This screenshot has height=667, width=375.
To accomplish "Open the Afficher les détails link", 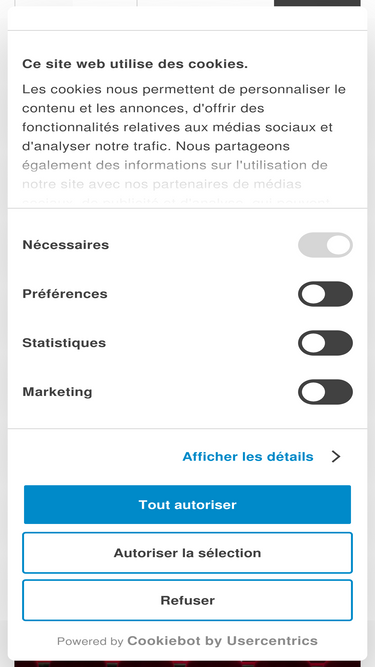I will [248, 456].
